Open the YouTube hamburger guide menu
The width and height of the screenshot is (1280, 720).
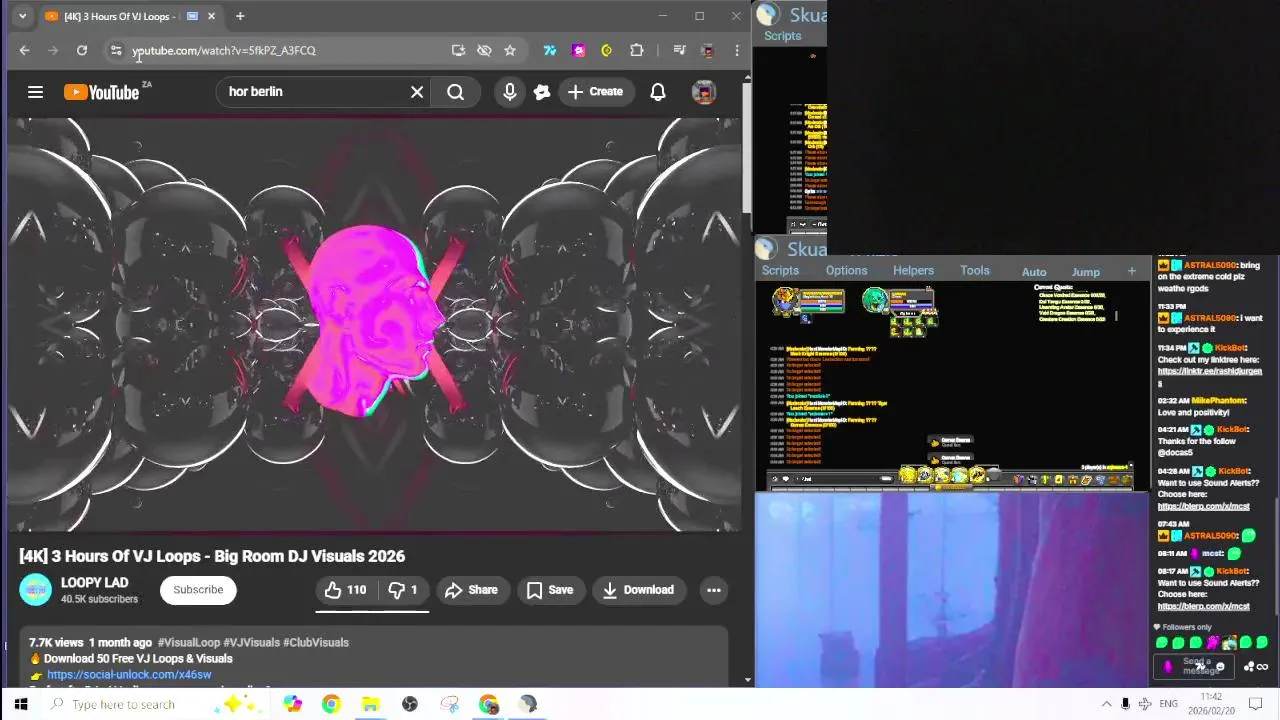point(35,92)
